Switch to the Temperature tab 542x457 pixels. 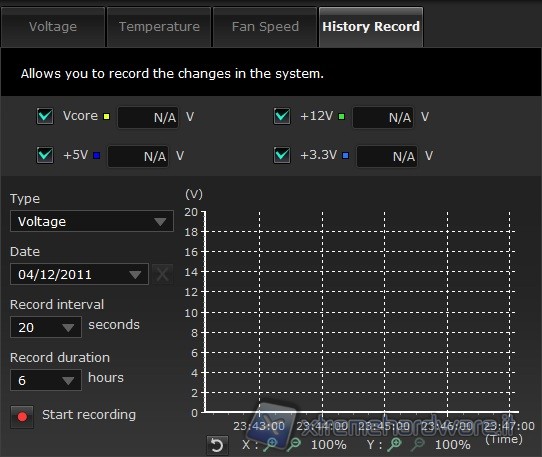point(159,27)
